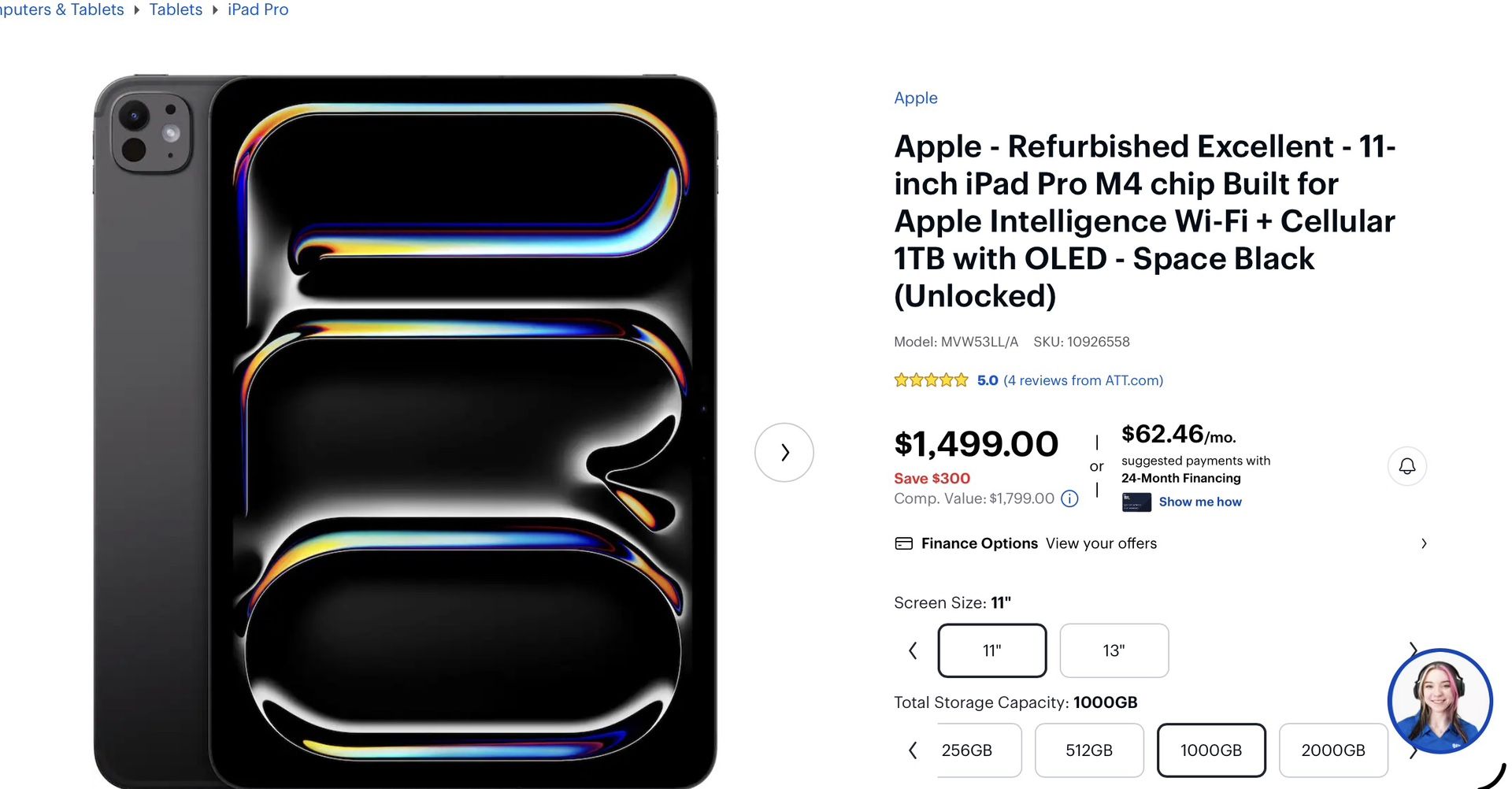Select the 512GB storage capacity
1512x789 pixels.
pyautogui.click(x=1089, y=750)
